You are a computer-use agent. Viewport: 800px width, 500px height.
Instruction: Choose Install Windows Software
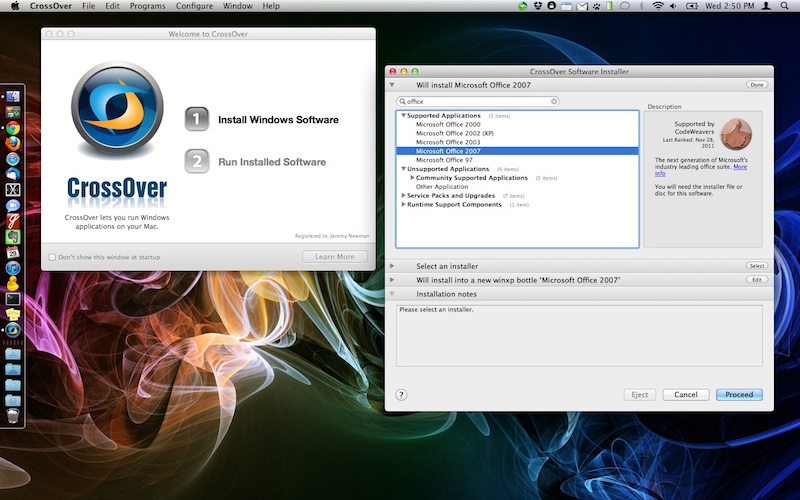(x=278, y=119)
